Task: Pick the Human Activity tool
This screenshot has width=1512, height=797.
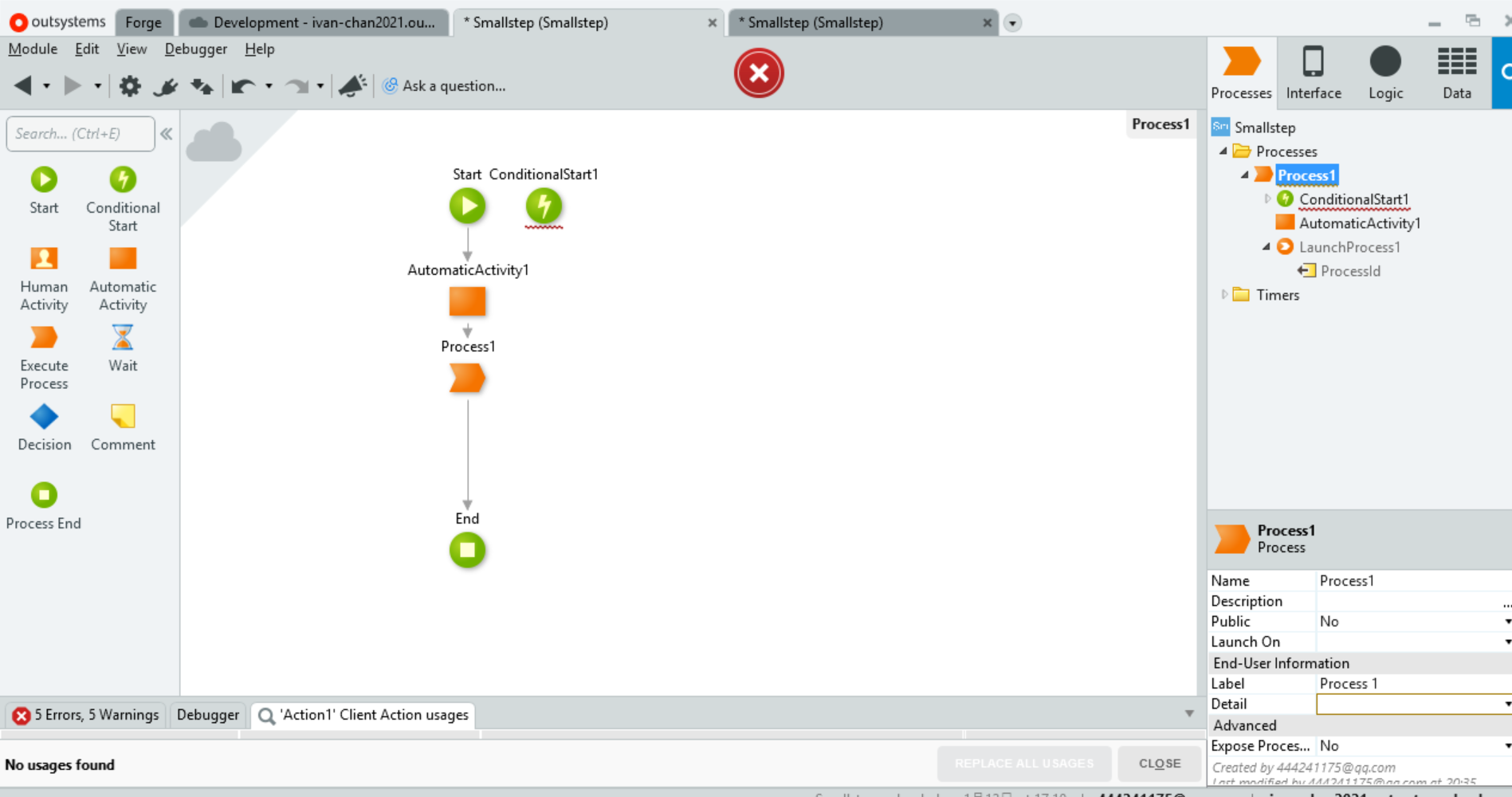Action: point(44,258)
